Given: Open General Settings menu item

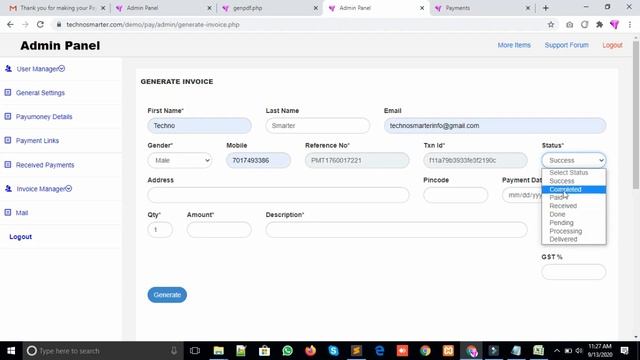Looking at the screenshot, I should coord(40,93).
